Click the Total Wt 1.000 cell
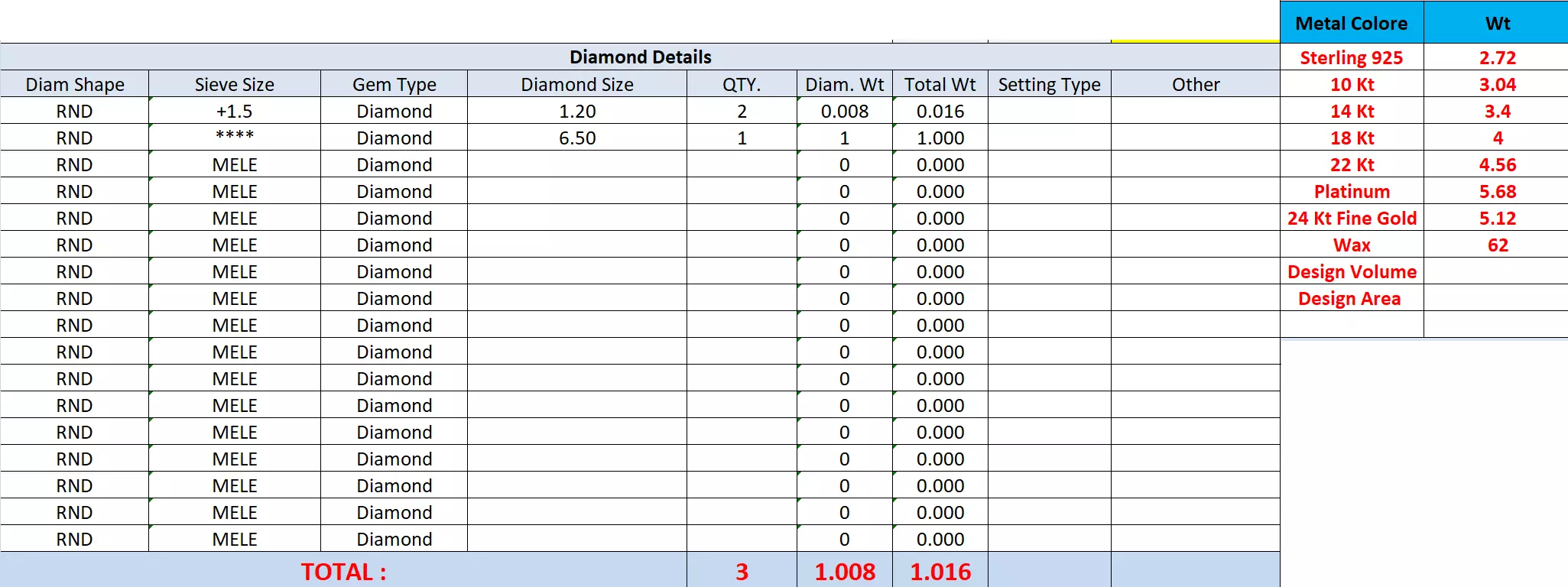Screen dimensions: 1568x587 (940, 138)
